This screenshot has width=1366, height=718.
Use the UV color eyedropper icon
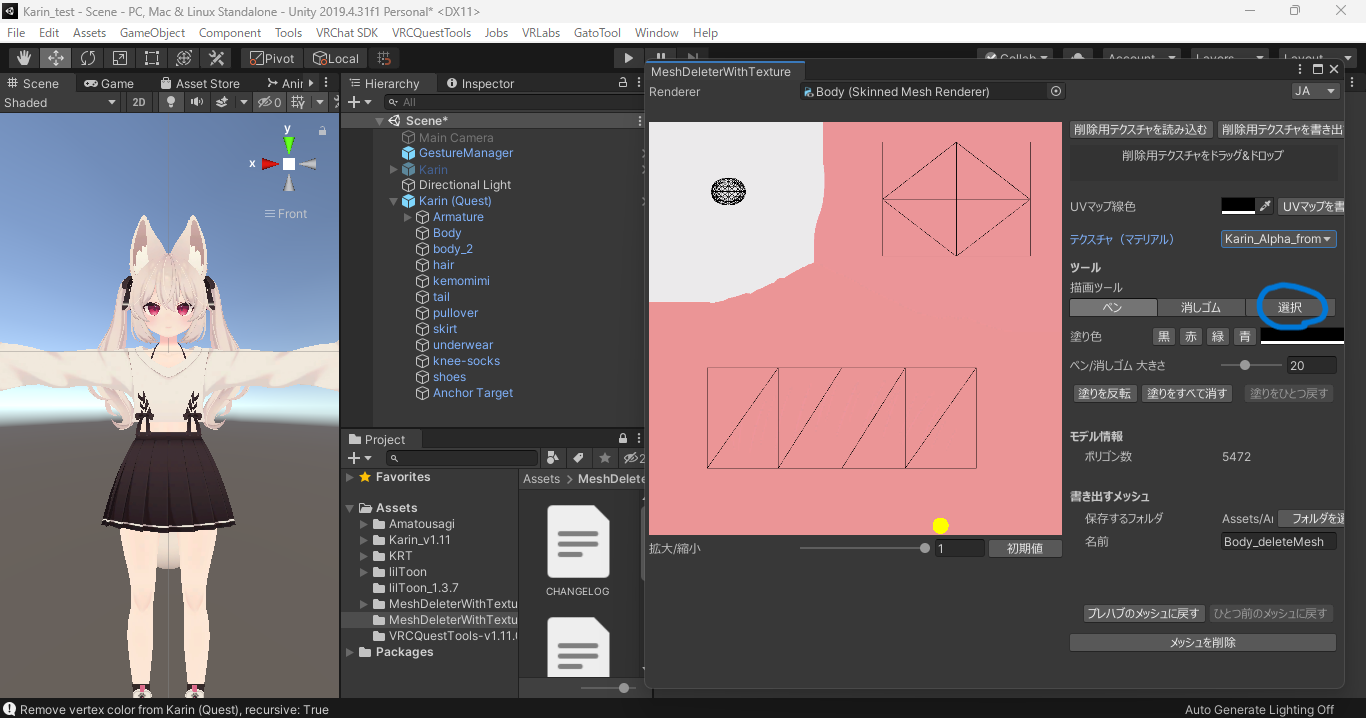point(1265,206)
